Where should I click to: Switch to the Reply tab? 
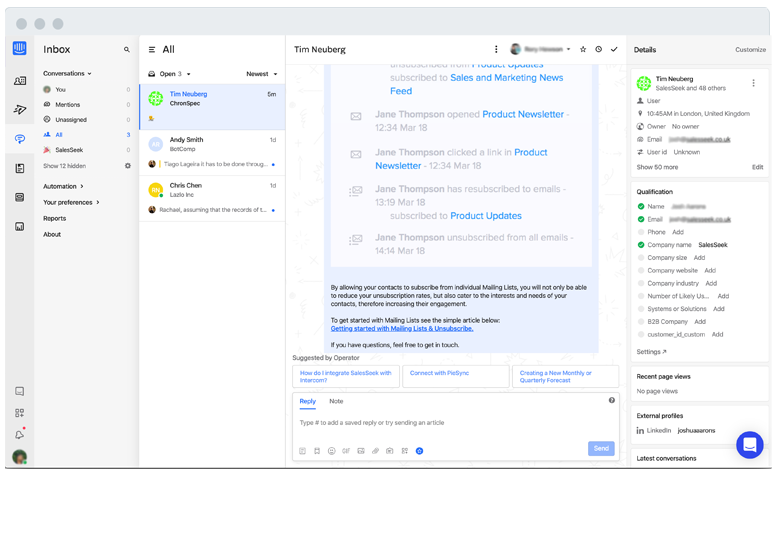[308, 401]
